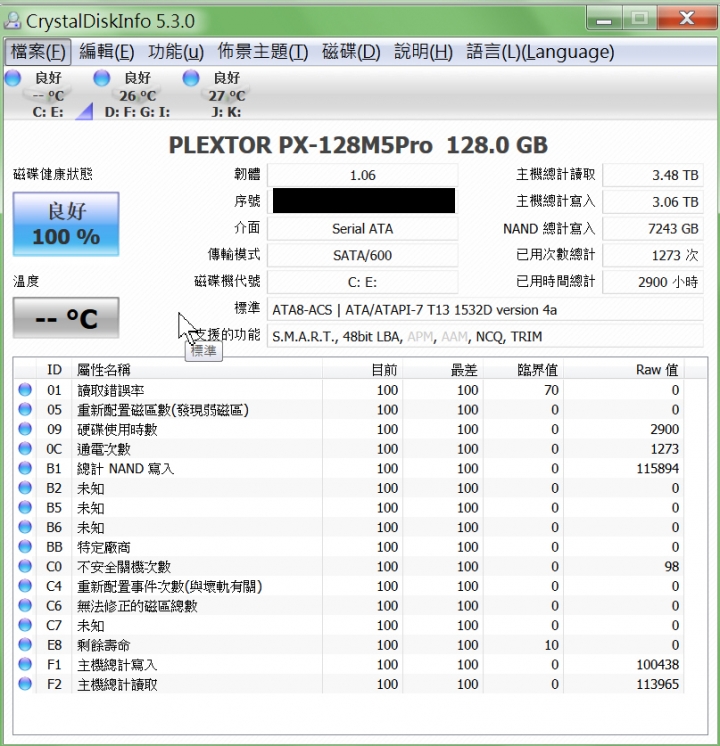Image resolution: width=720 pixels, height=746 pixels.
Task: Click the status dot for C4 重新配置事件次數
Action: click(25, 586)
